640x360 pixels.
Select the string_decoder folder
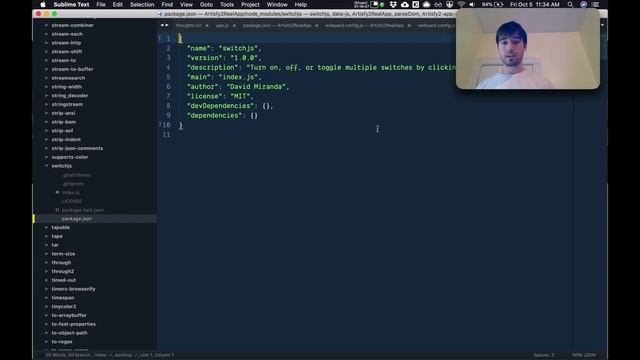[x=69, y=96]
